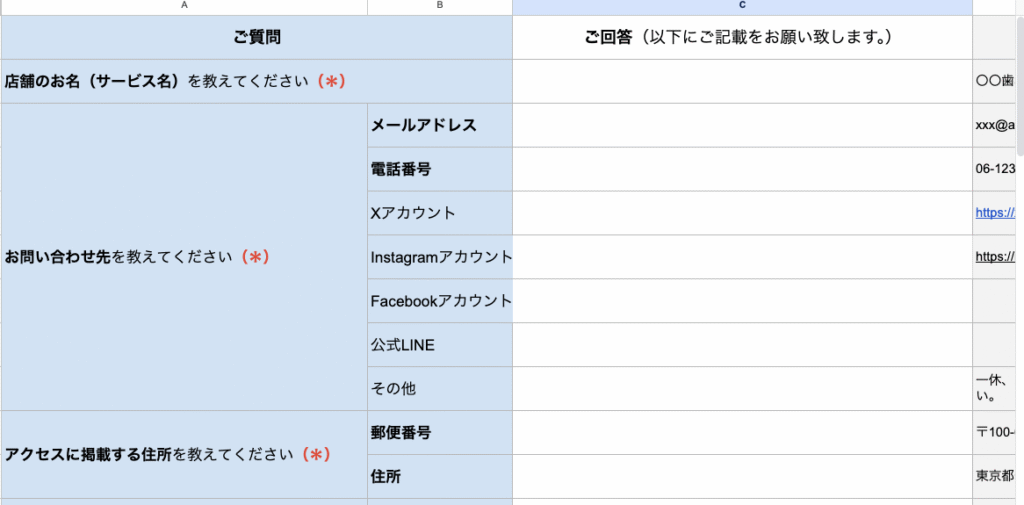1024x505 pixels.
Task: Select column B header
Action: [440, 7]
